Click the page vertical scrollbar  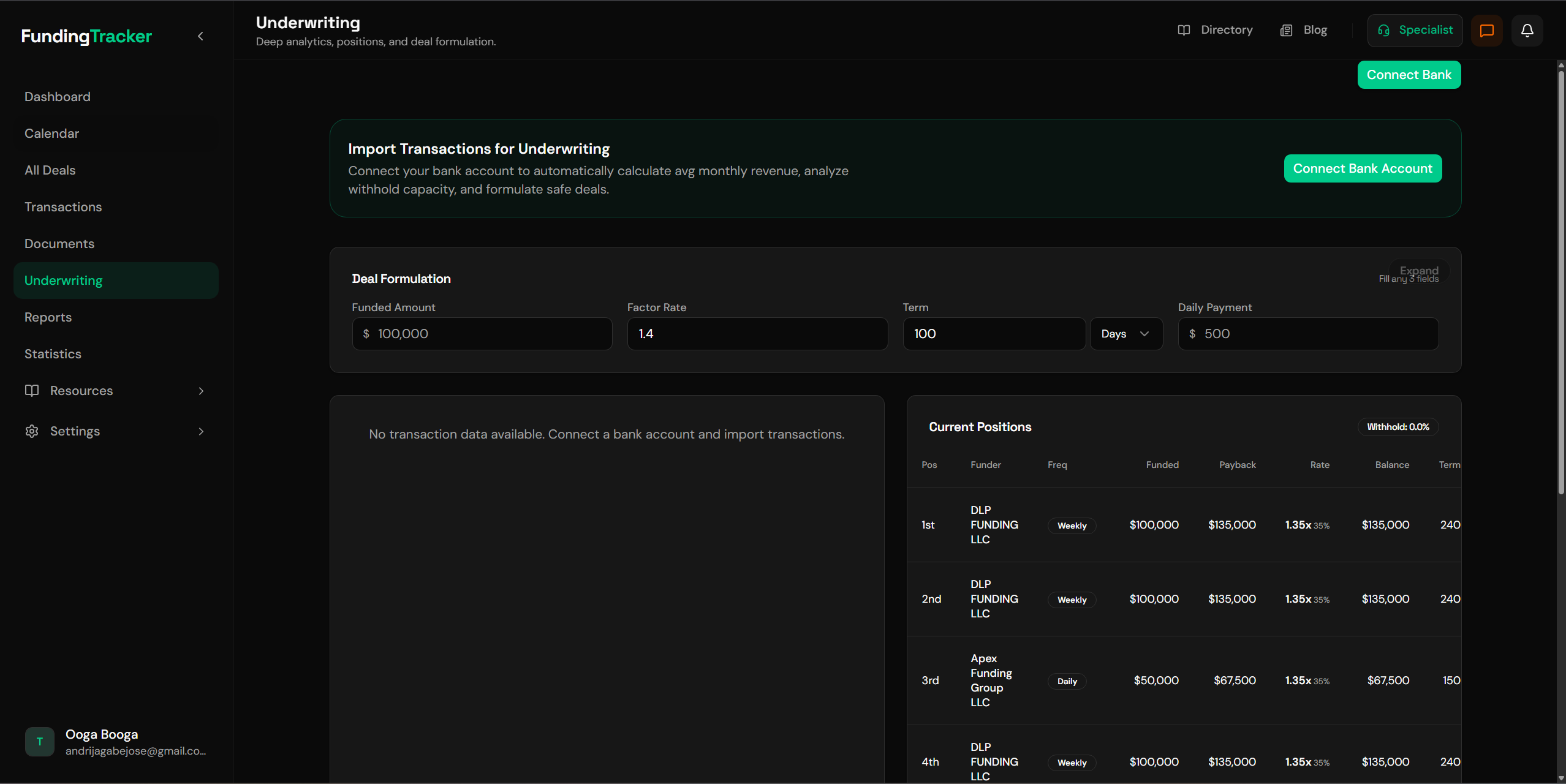click(1560, 282)
